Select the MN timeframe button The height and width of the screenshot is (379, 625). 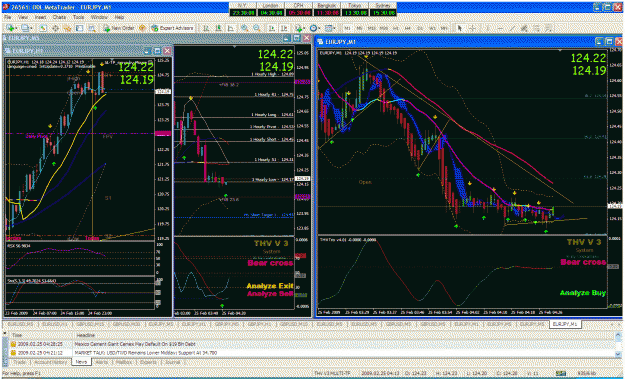coord(443,28)
